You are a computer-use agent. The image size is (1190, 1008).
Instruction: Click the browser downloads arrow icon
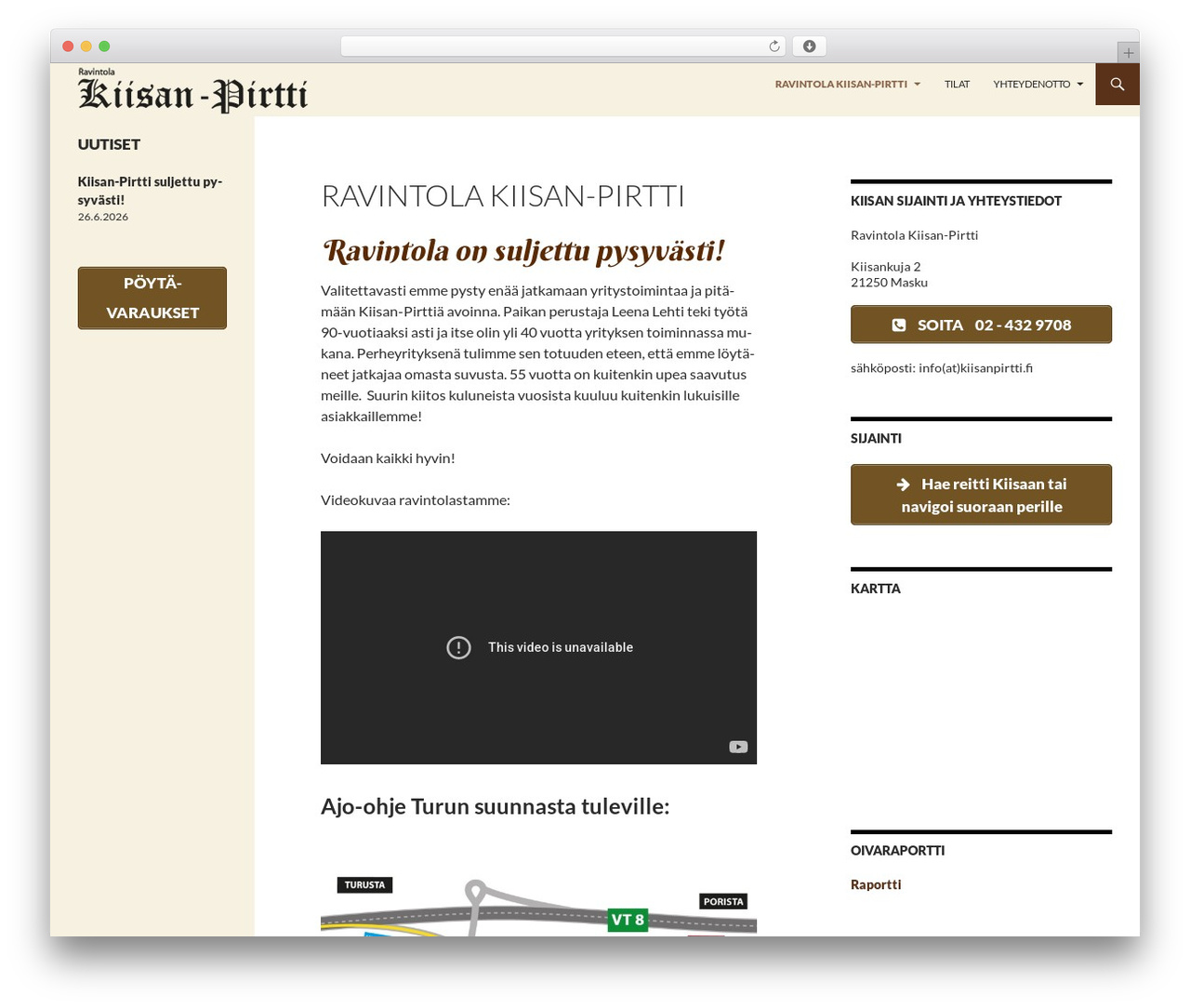pyautogui.click(x=810, y=46)
